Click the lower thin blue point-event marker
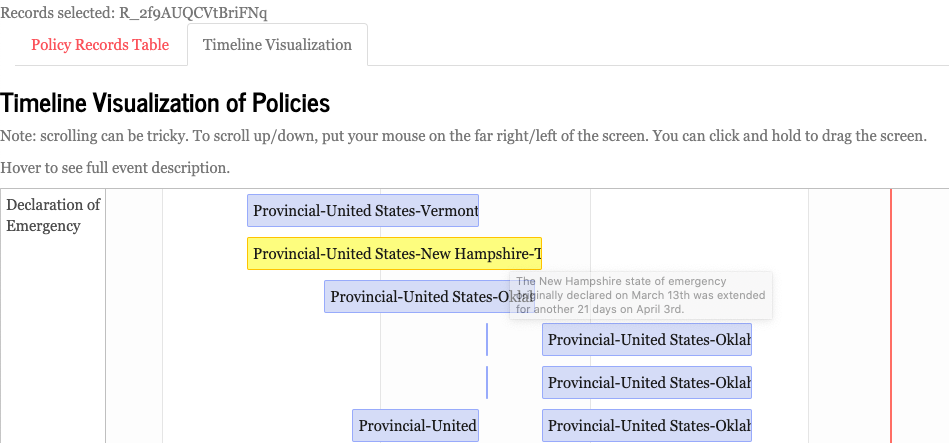The image size is (949, 443). 487,382
